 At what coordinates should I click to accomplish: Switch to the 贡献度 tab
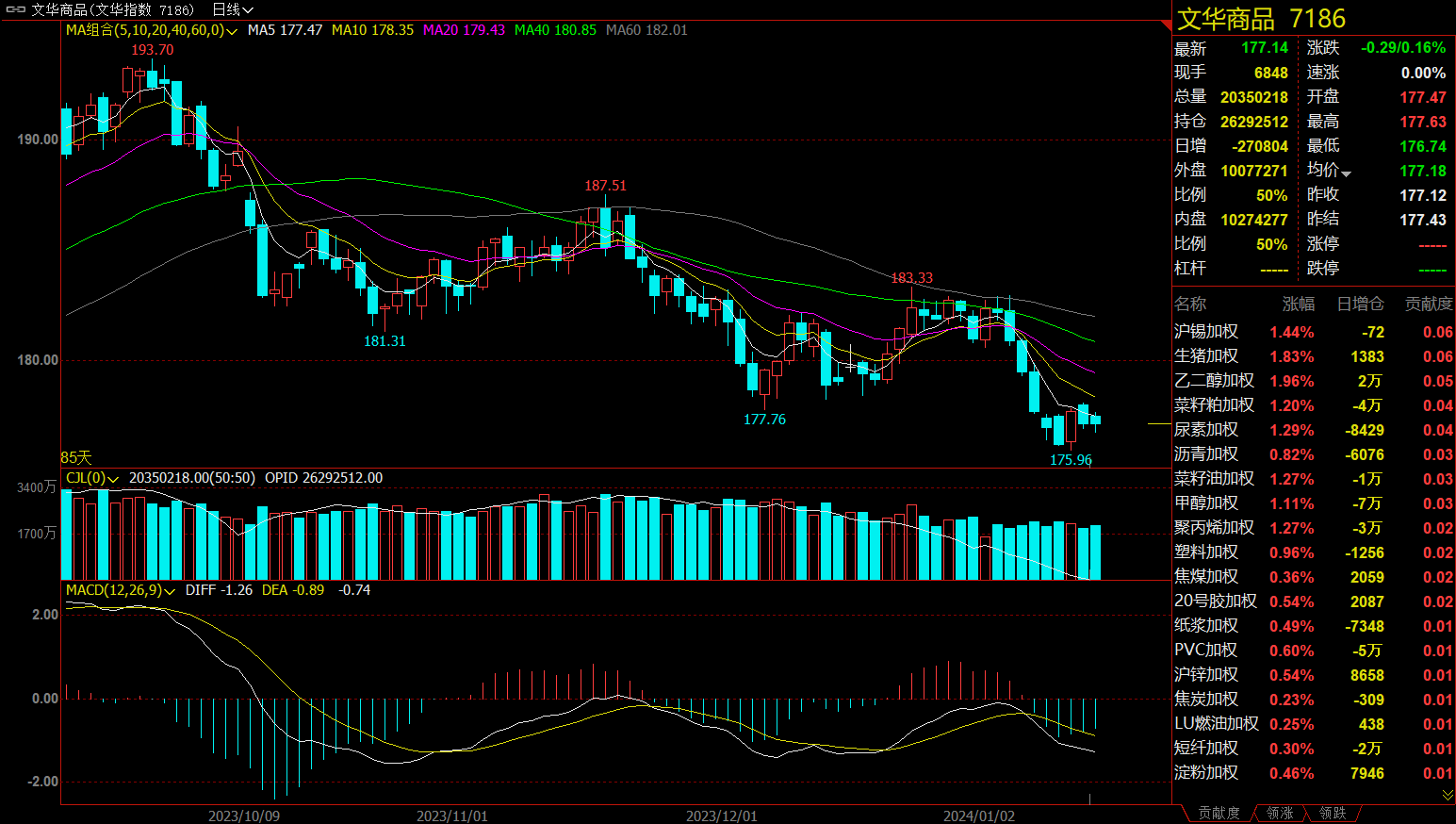pyautogui.click(x=1219, y=814)
